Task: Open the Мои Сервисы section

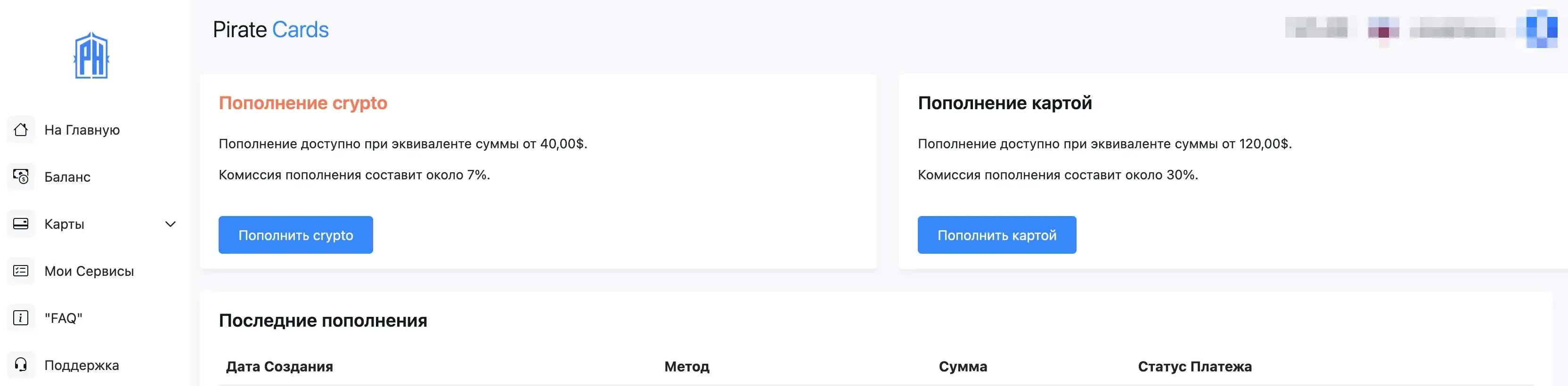Action: pyautogui.click(x=90, y=271)
